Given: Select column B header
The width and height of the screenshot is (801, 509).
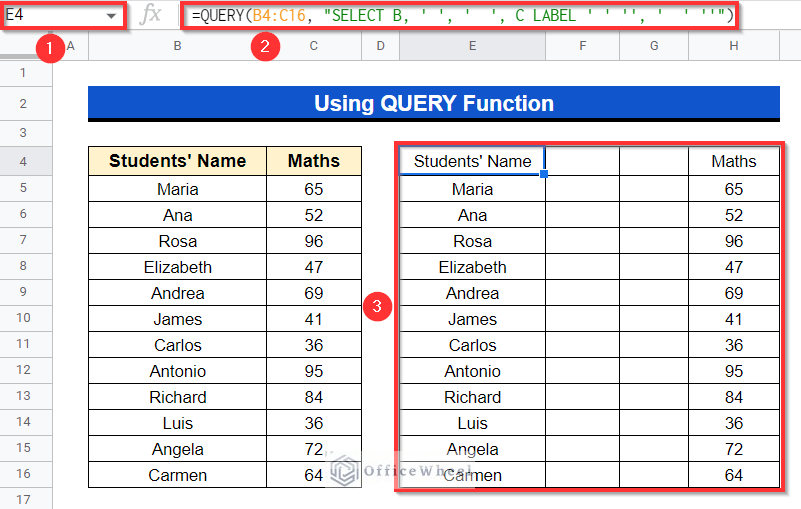Looking at the screenshot, I should click(x=177, y=46).
